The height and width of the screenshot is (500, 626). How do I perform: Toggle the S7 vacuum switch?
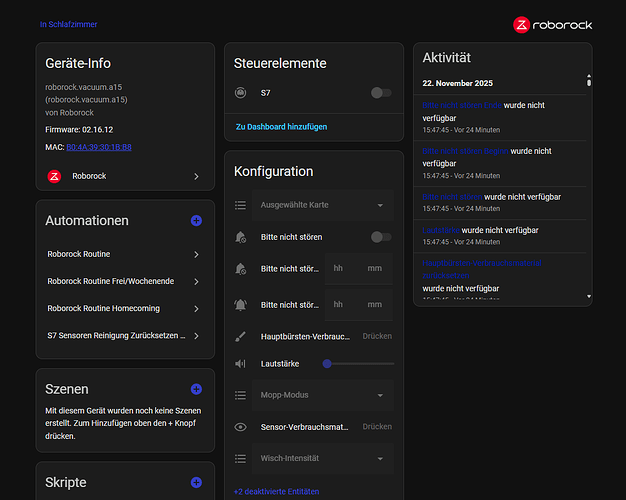pyautogui.click(x=380, y=93)
